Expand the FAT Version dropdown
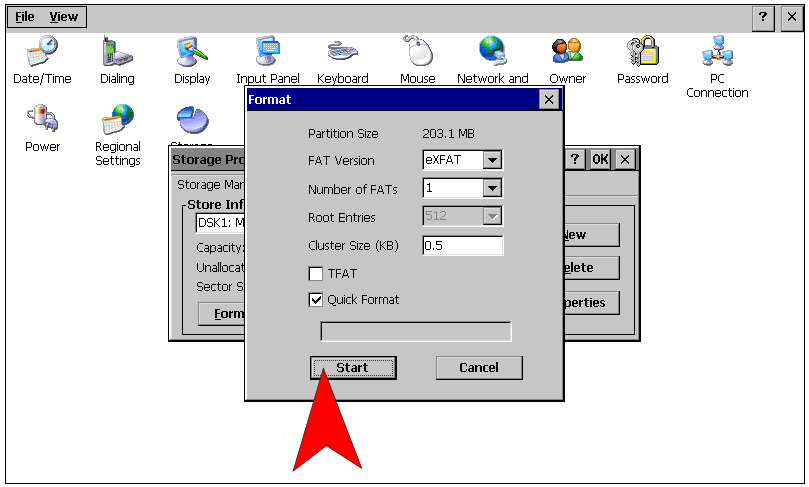This screenshot has width=809, height=487. click(x=491, y=160)
